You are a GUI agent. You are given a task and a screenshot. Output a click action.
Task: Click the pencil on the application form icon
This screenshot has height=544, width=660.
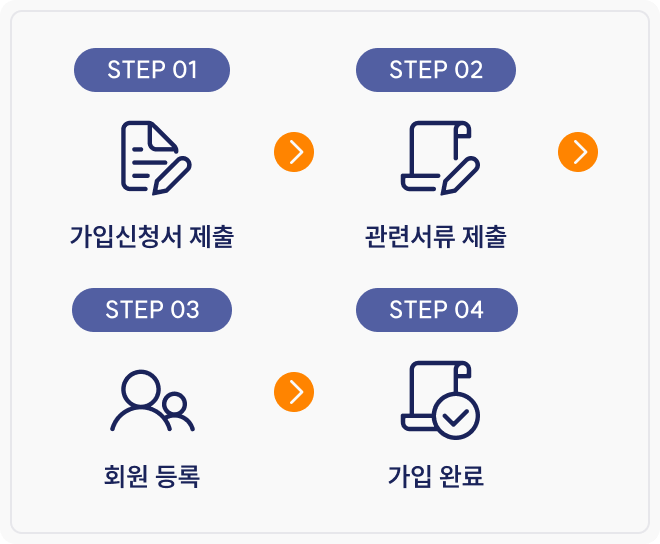pos(172,172)
